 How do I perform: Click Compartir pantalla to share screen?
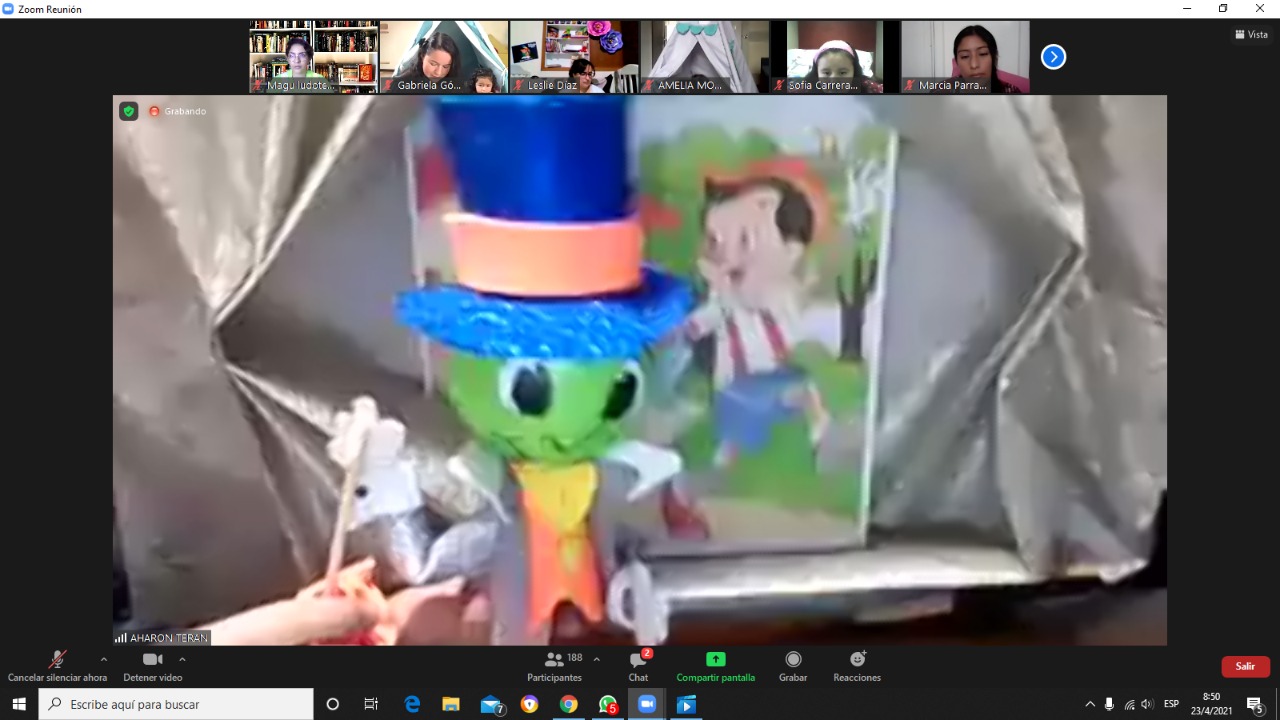click(x=715, y=667)
